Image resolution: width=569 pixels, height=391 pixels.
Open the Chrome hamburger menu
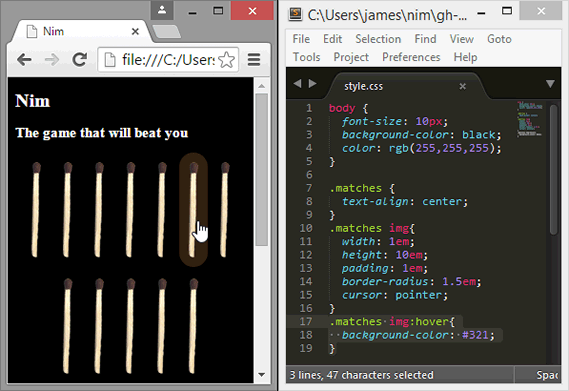254,60
